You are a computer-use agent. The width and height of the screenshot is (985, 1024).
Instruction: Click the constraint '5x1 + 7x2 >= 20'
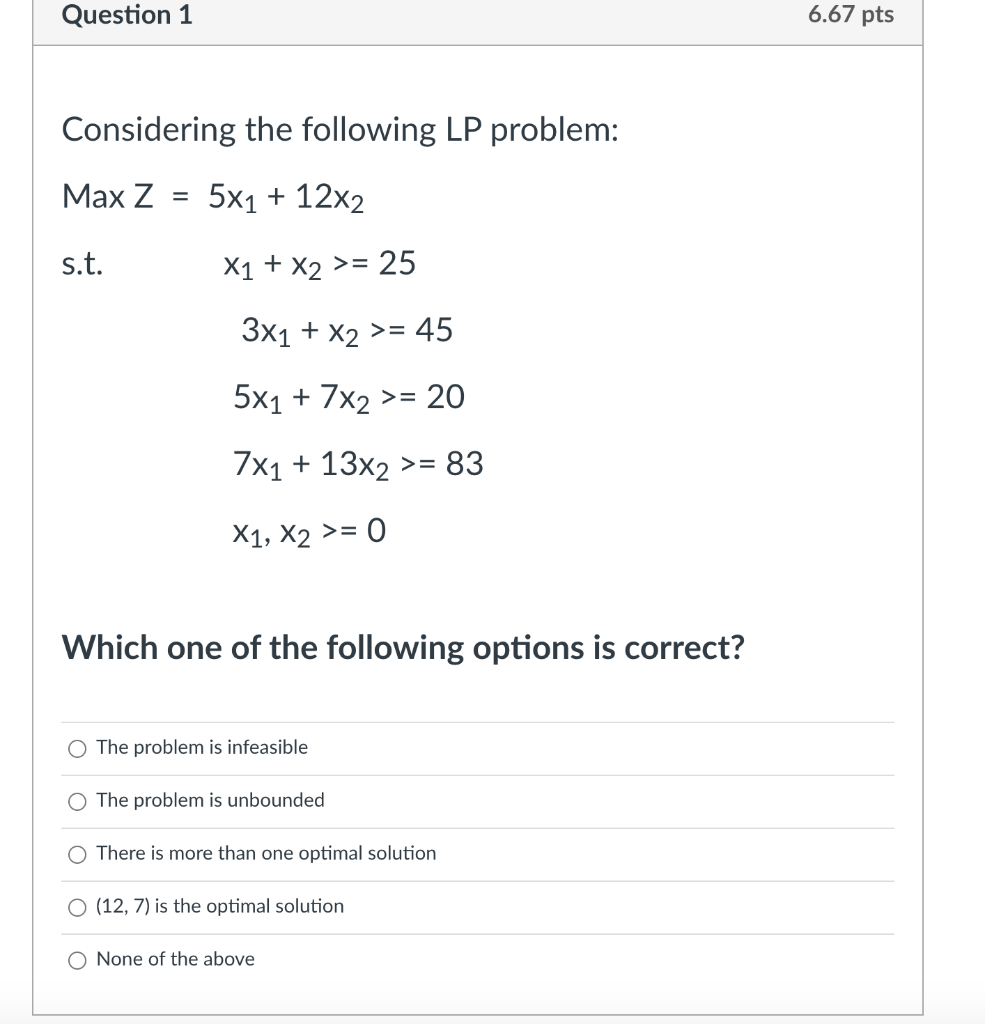tap(349, 397)
